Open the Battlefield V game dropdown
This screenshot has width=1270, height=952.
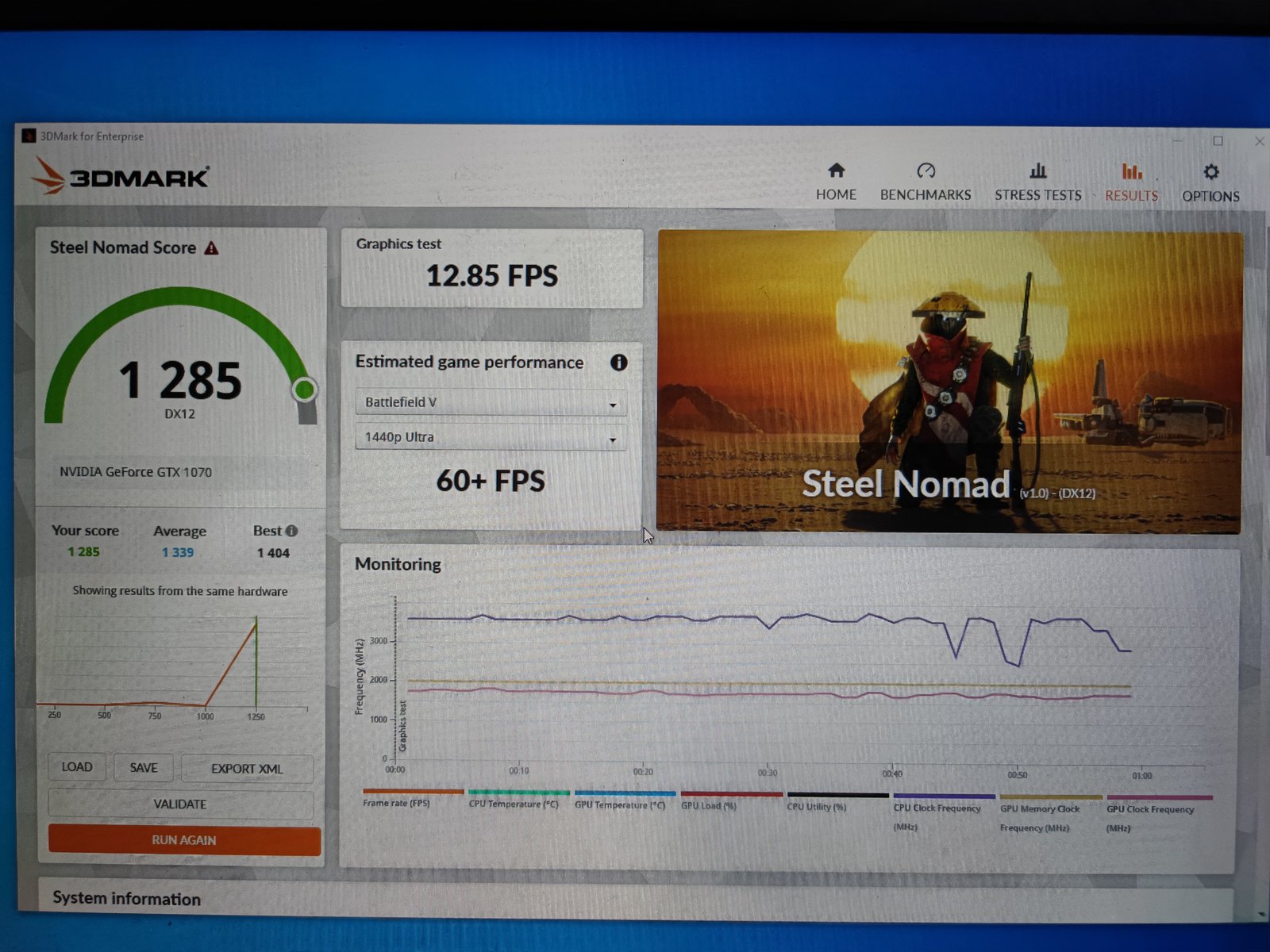coord(491,403)
